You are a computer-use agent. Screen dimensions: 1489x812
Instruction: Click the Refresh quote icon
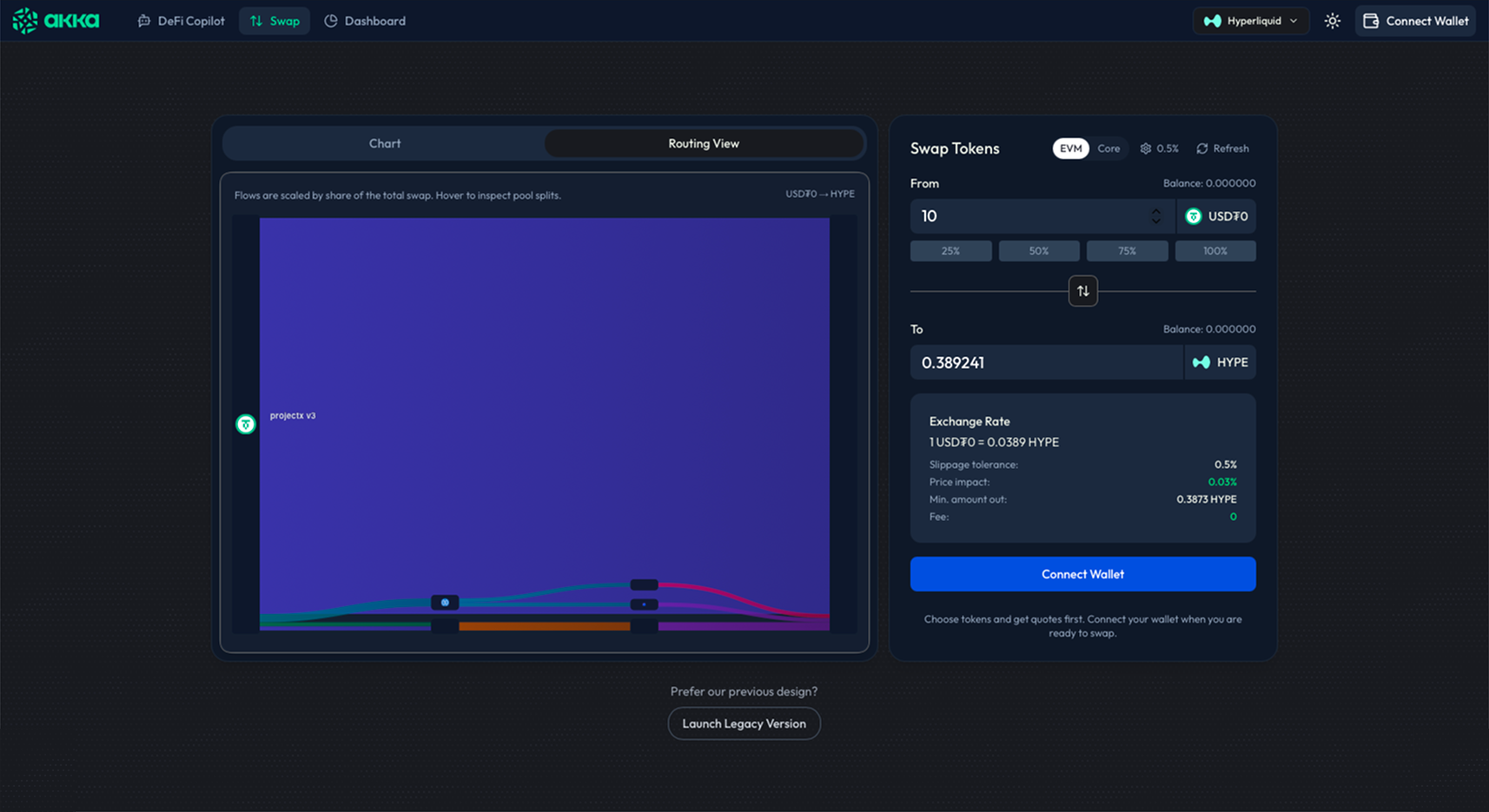[1202, 149]
